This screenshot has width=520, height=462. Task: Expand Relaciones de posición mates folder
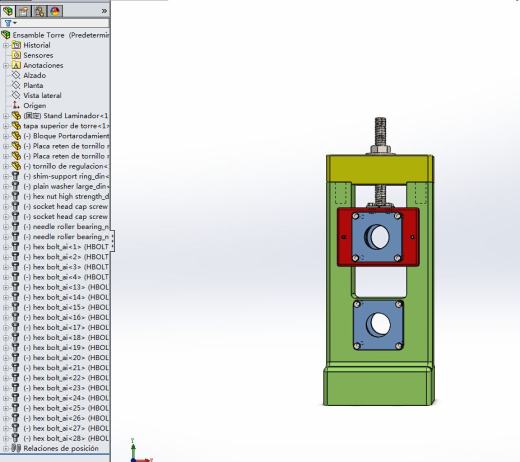pos(6,448)
